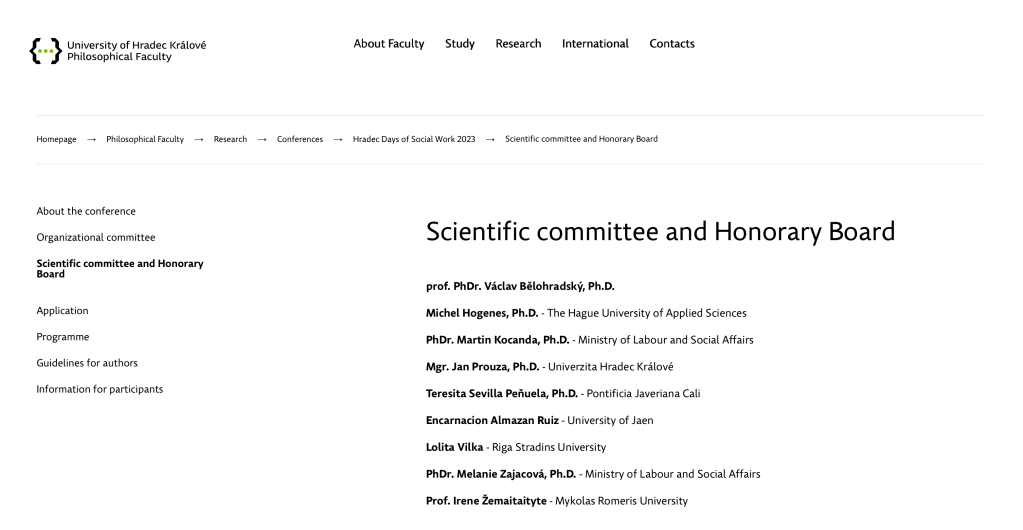The height and width of the screenshot is (530, 1023).
Task: Open the Application sidebar page
Action: pos(62,311)
